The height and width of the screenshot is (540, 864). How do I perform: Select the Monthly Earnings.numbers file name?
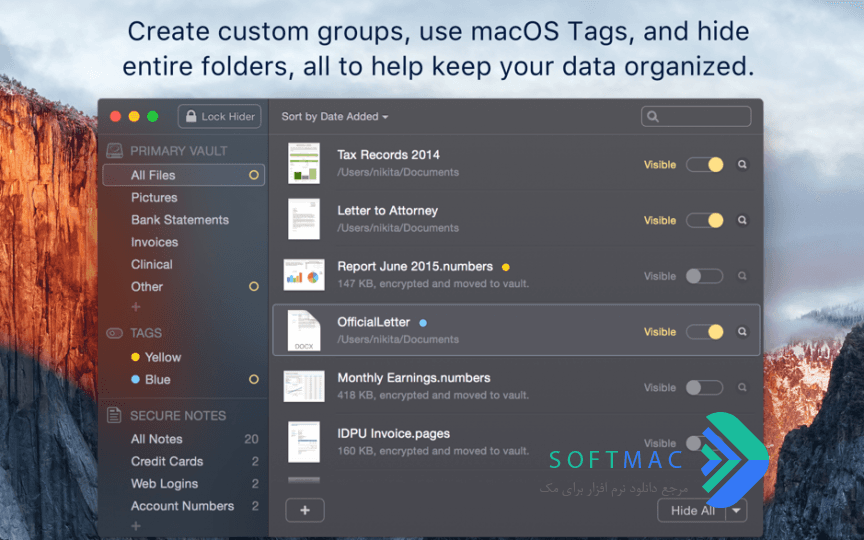click(414, 378)
